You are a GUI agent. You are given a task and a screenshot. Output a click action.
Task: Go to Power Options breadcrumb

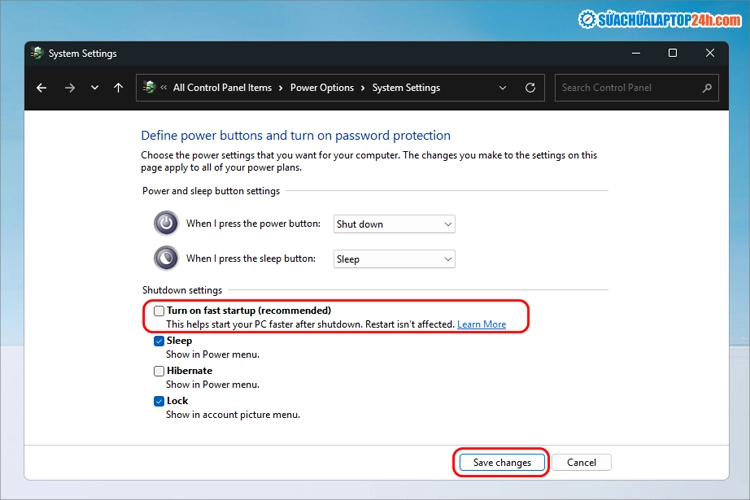322,88
